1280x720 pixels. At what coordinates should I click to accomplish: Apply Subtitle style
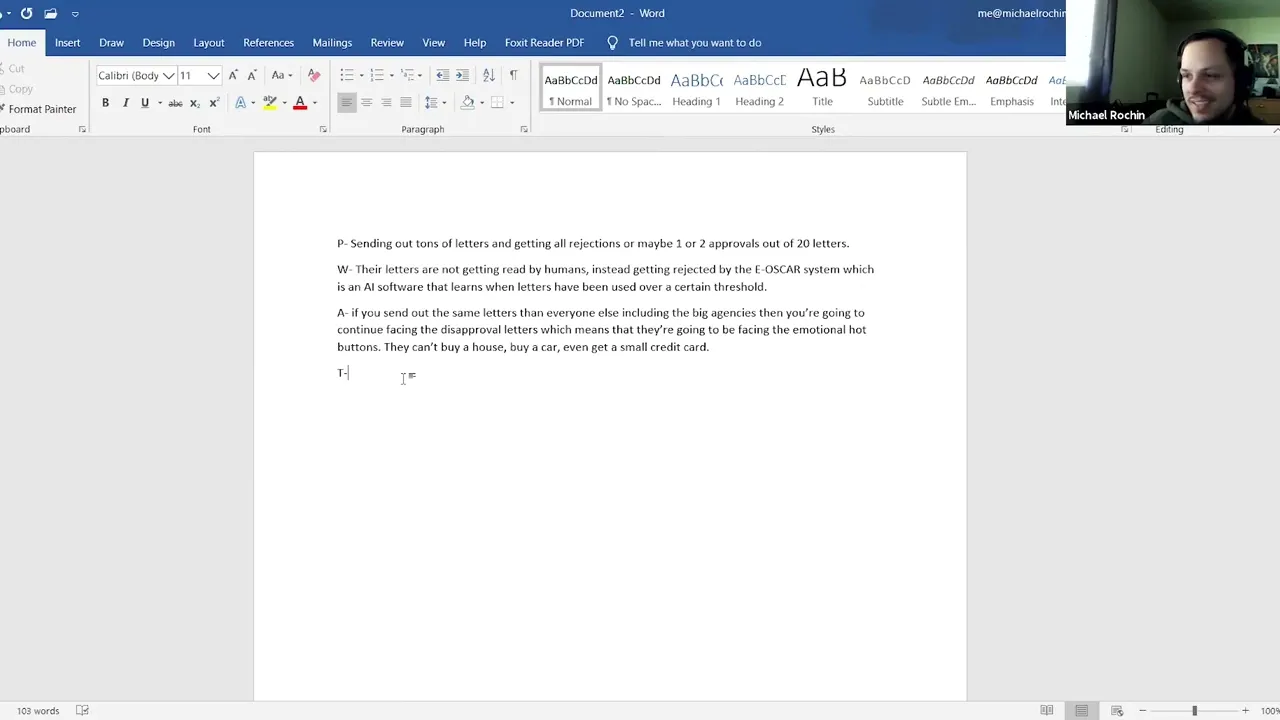pos(885,88)
